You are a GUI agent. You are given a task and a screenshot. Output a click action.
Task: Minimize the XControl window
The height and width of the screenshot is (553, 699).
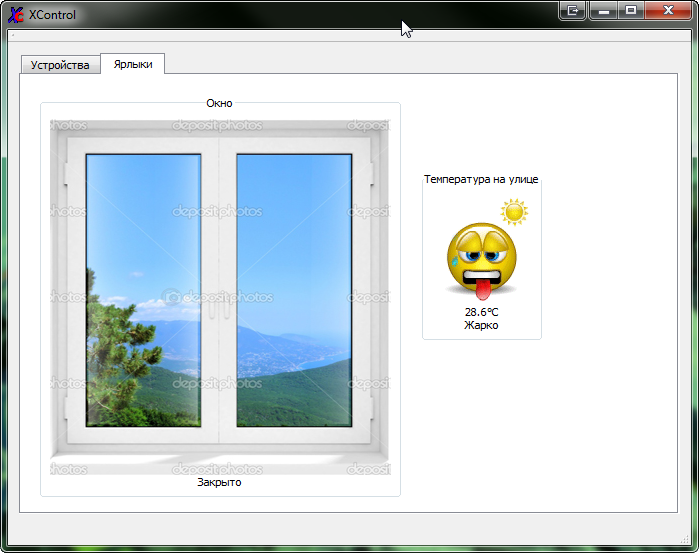[604, 10]
